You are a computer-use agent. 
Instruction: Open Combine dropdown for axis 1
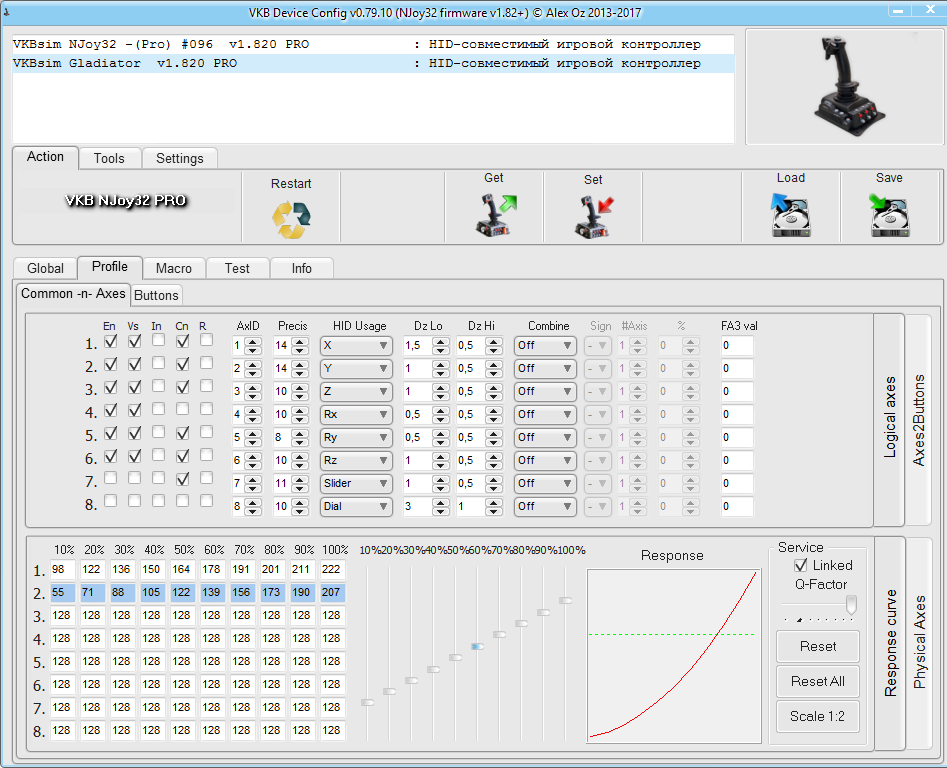545,346
